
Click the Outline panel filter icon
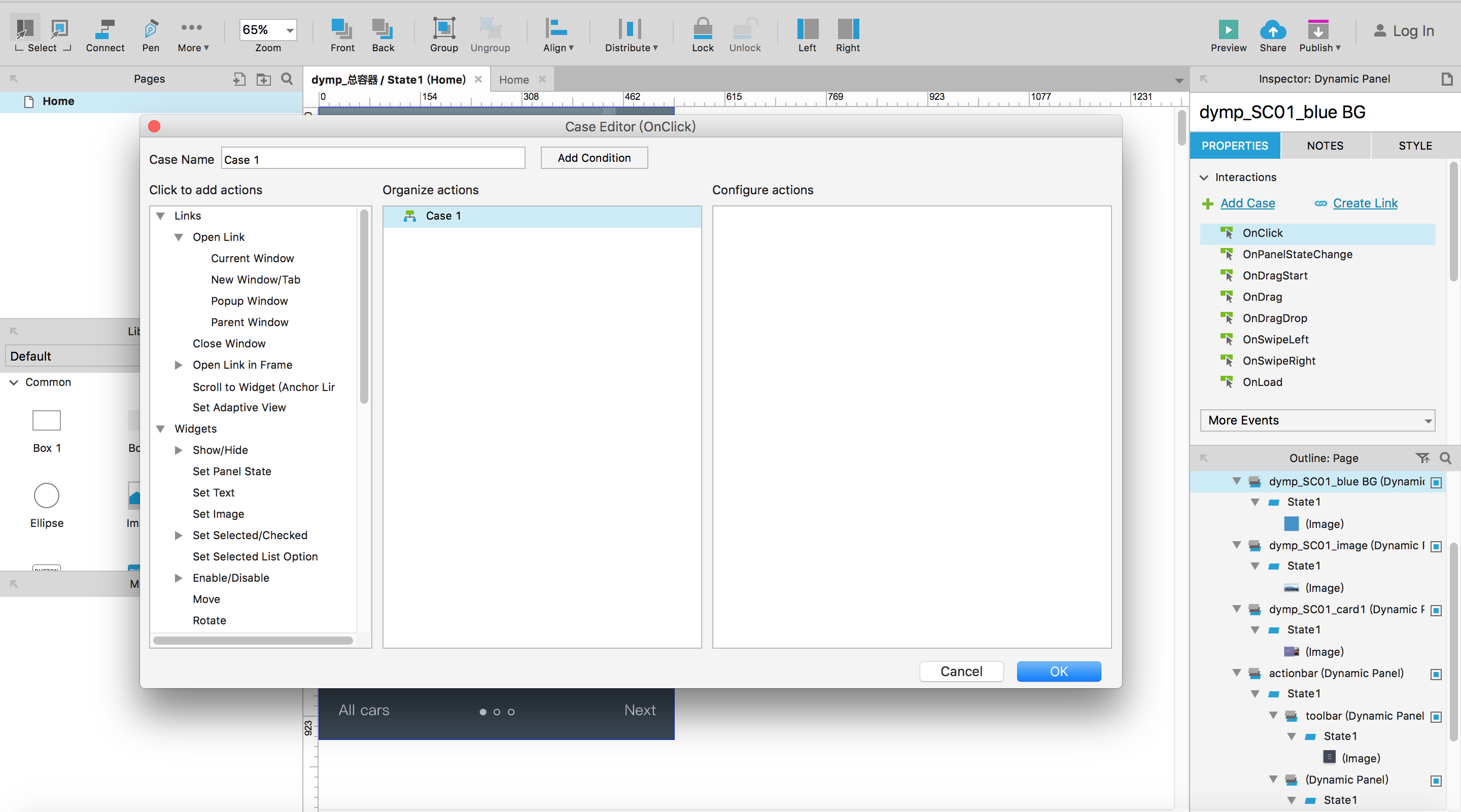coord(1422,458)
